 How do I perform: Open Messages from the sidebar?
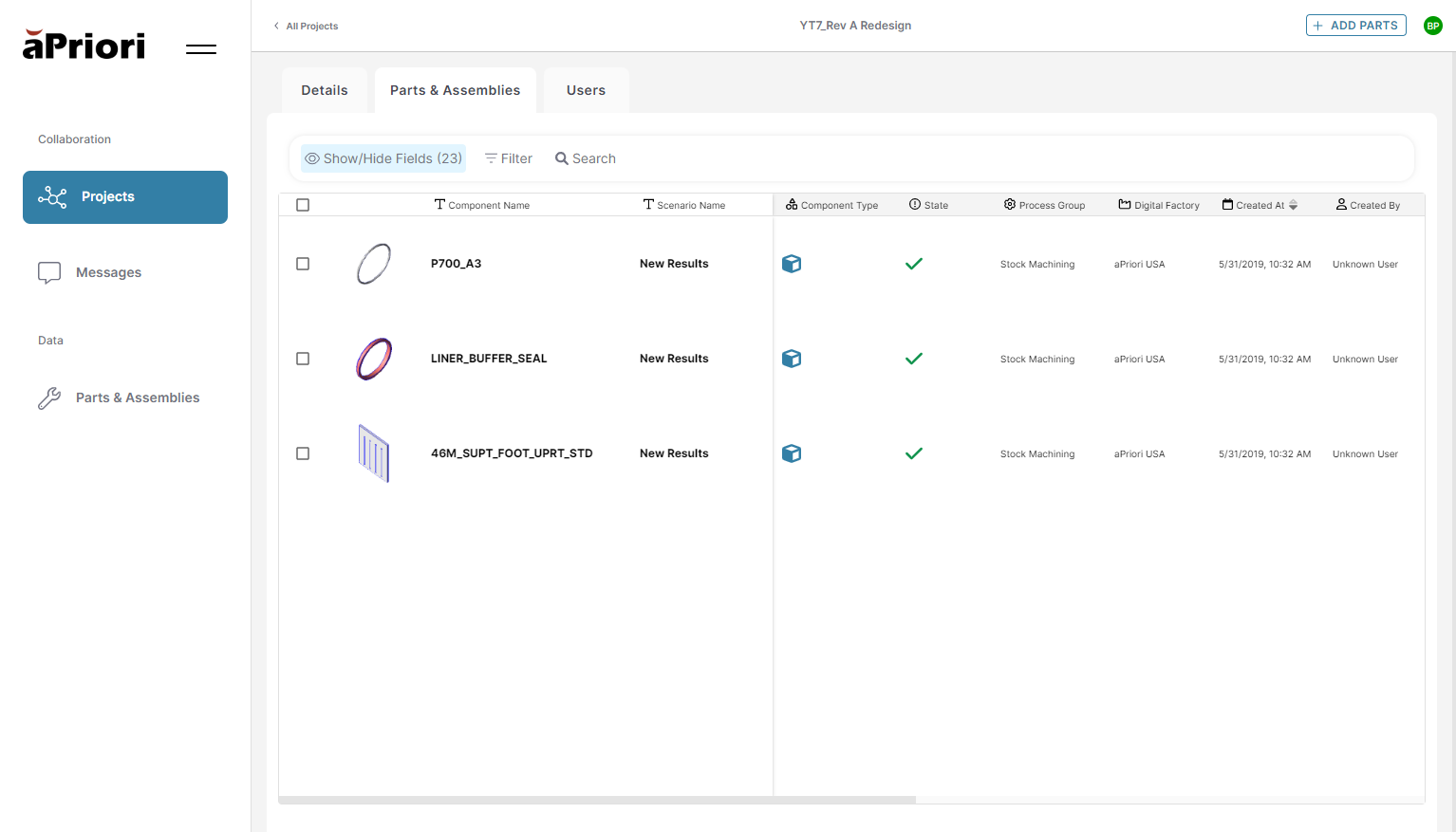(108, 272)
